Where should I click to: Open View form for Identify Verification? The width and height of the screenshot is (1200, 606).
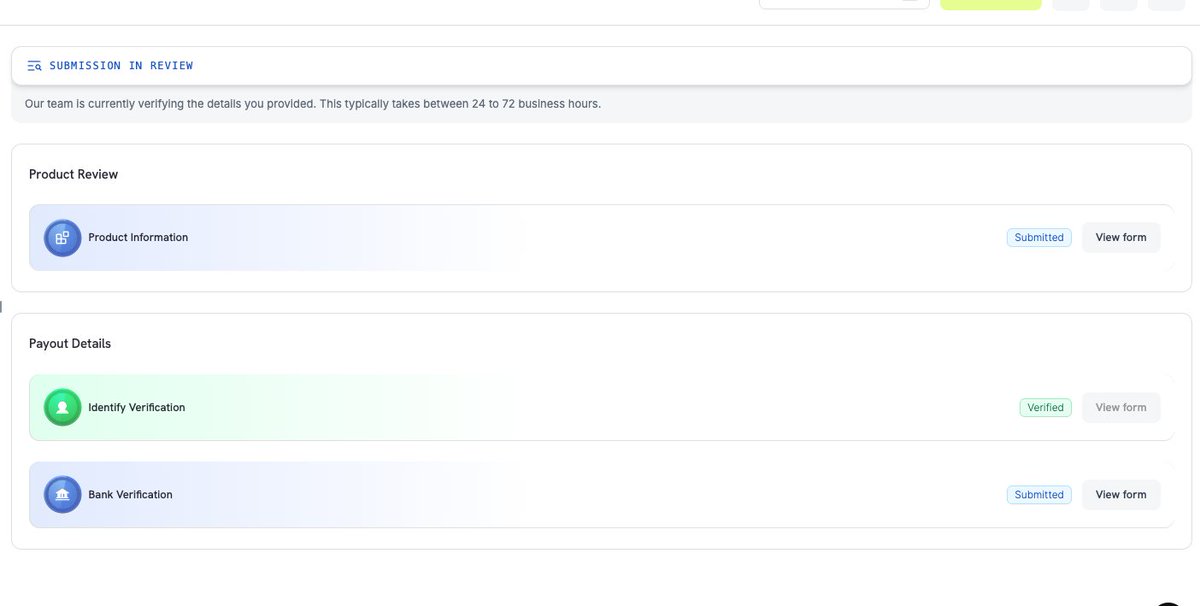(1121, 408)
